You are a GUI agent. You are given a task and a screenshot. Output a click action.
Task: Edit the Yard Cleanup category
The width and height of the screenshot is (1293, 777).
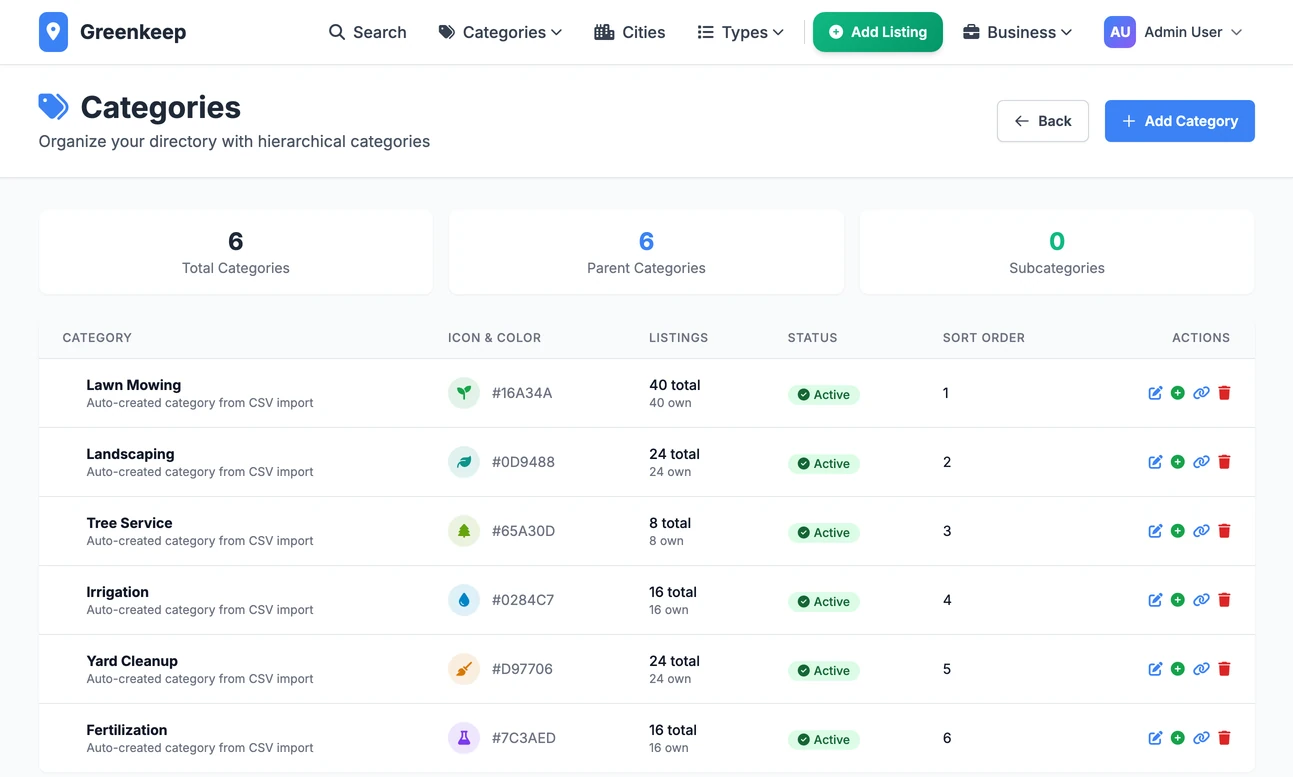pyautogui.click(x=1155, y=669)
